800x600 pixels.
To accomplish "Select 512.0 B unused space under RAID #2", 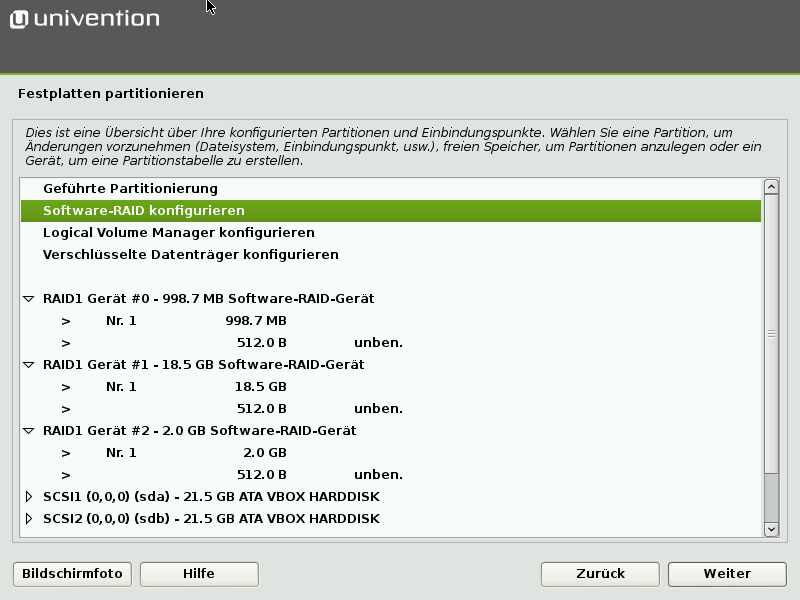I will (391, 474).
